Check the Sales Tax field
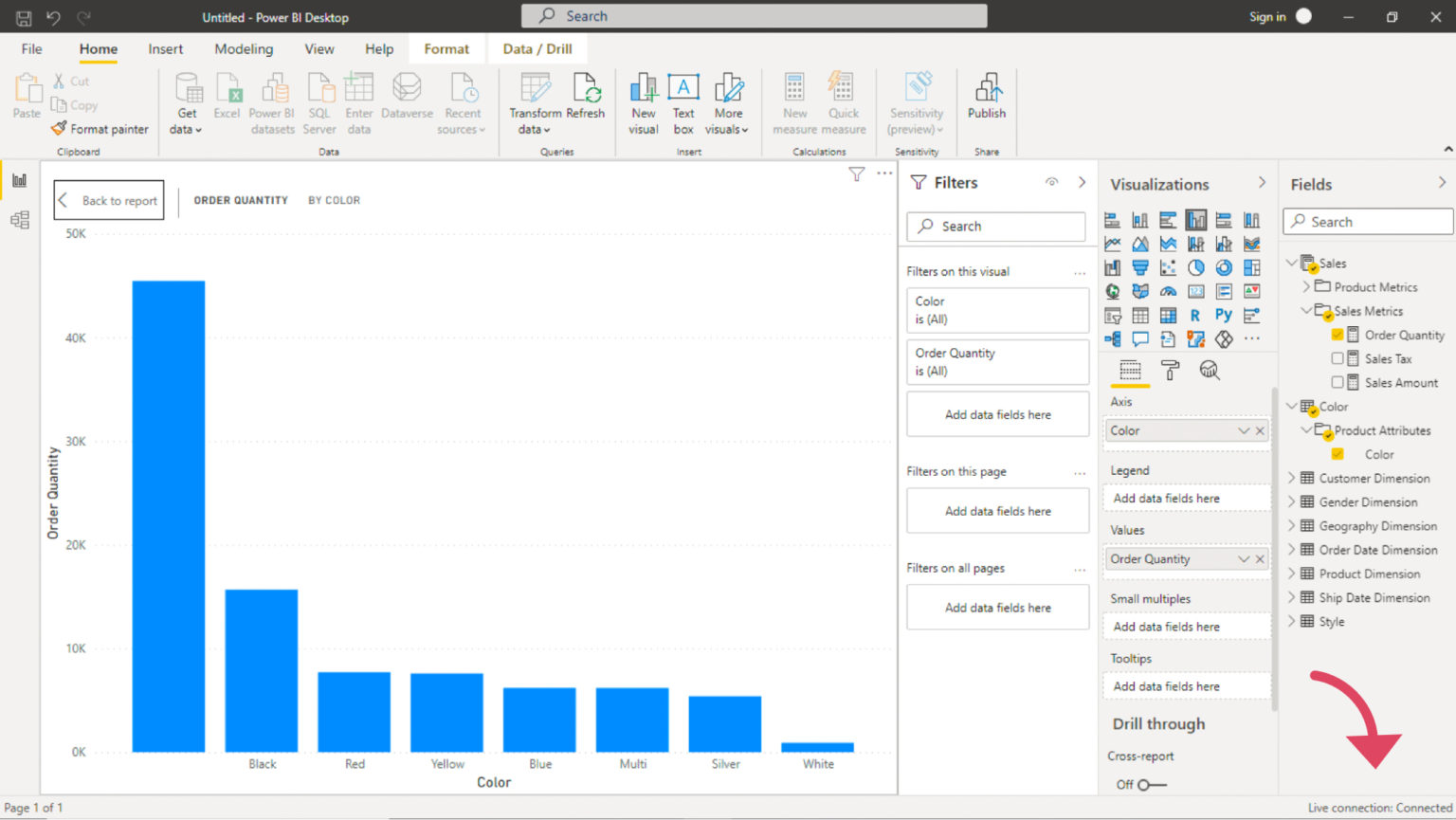The width and height of the screenshot is (1456, 820). (x=1338, y=358)
